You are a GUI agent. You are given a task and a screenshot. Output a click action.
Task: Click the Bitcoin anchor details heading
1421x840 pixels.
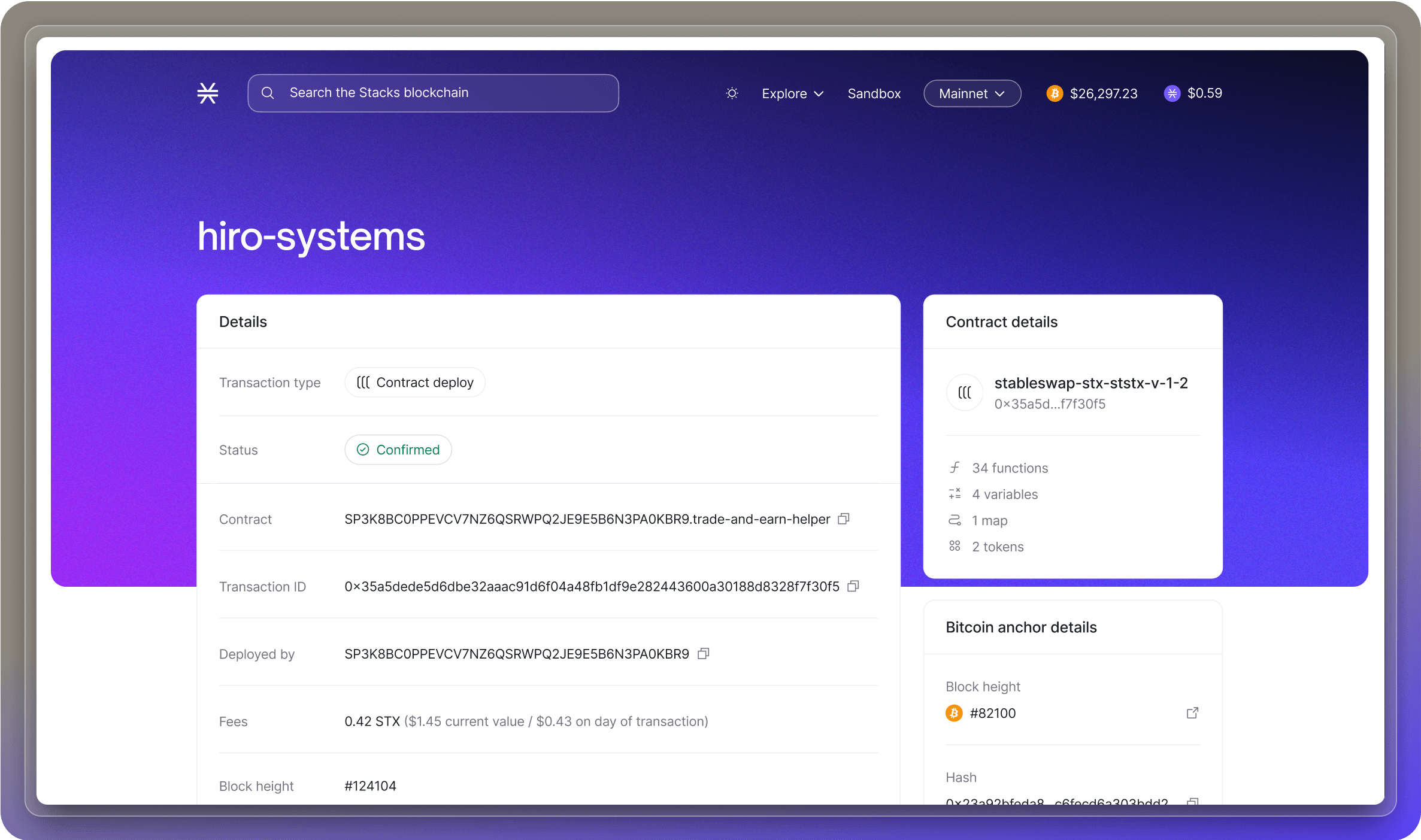tap(1021, 627)
